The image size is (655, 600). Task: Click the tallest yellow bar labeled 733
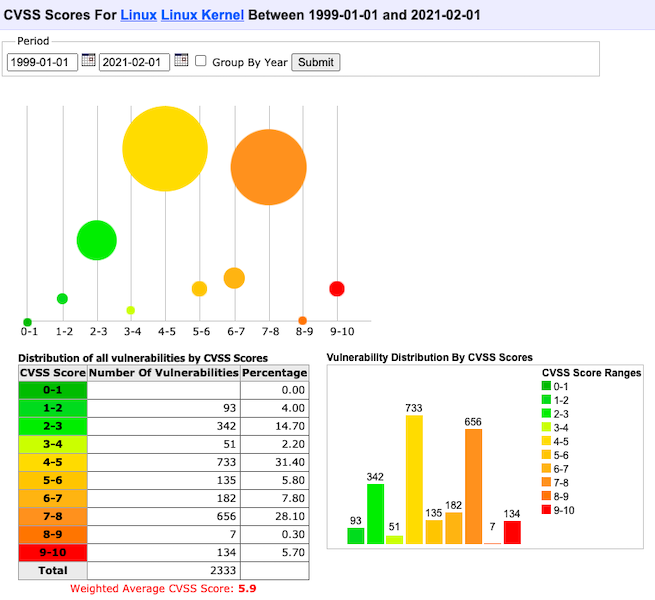(414, 480)
